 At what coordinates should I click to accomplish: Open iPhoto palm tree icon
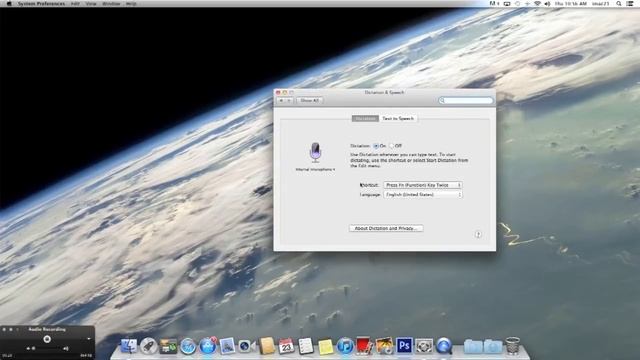click(x=384, y=346)
